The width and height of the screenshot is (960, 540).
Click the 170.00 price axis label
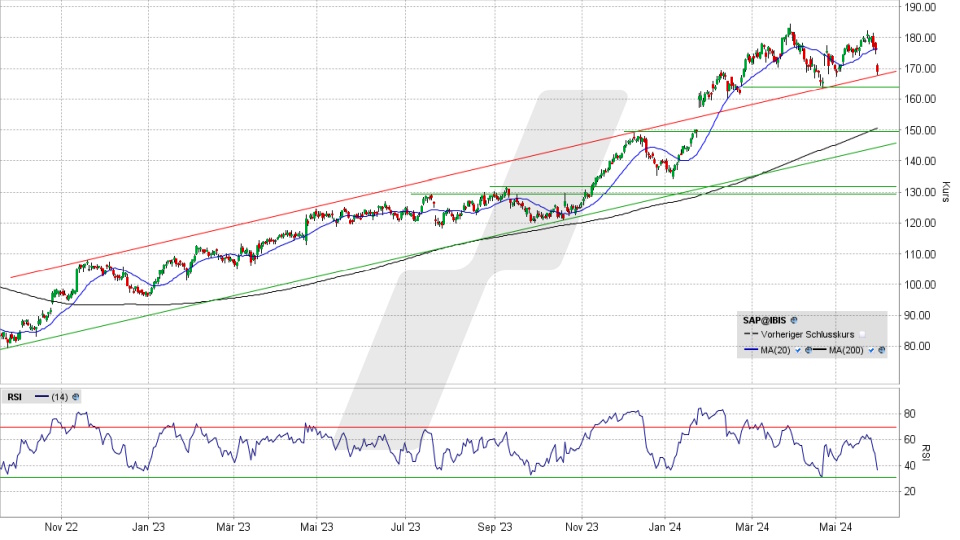[921, 69]
